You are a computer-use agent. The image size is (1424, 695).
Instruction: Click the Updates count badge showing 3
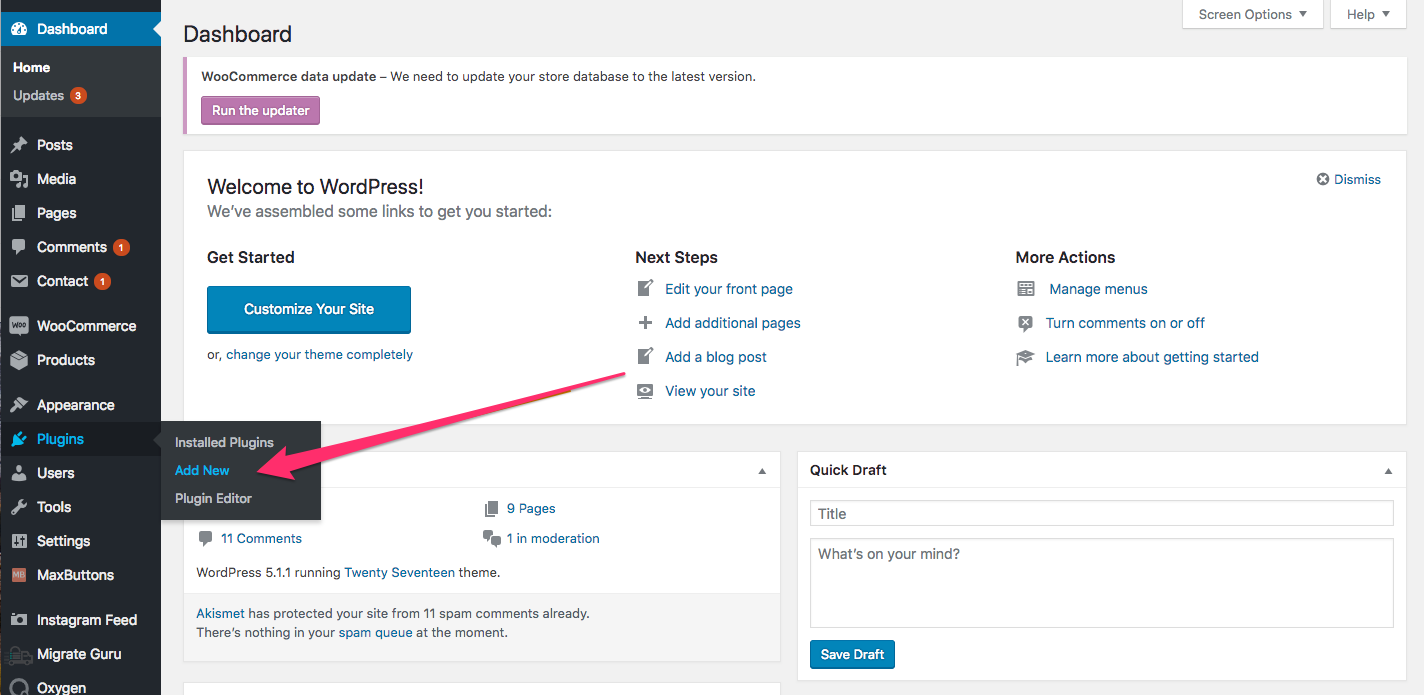click(x=78, y=96)
